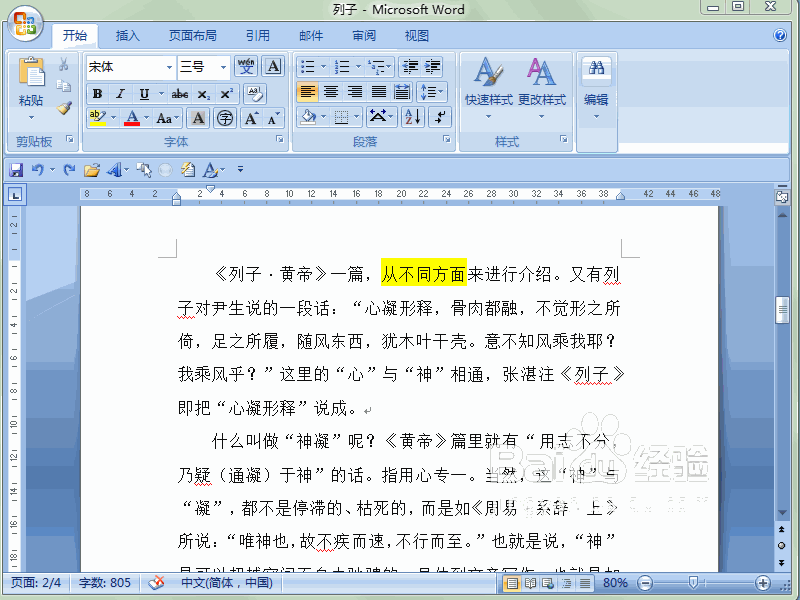Save the document using the Save icon

(x=16, y=169)
